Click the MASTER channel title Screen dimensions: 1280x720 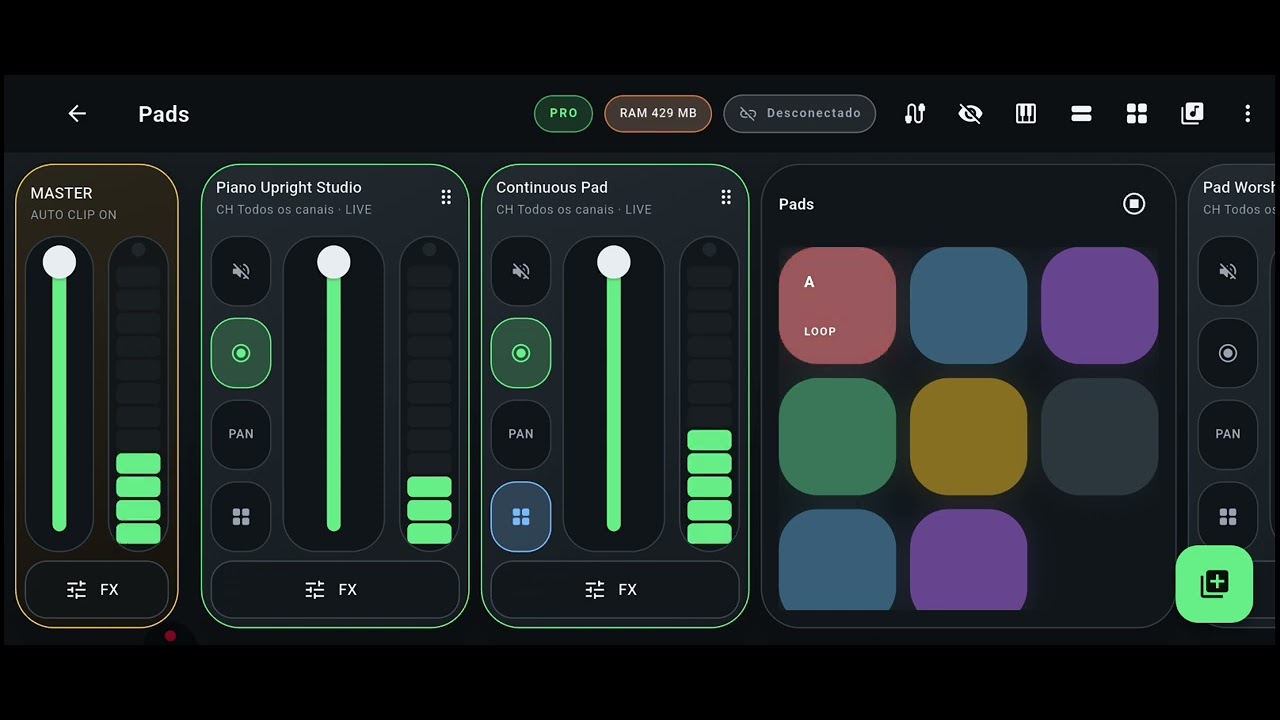[61, 193]
